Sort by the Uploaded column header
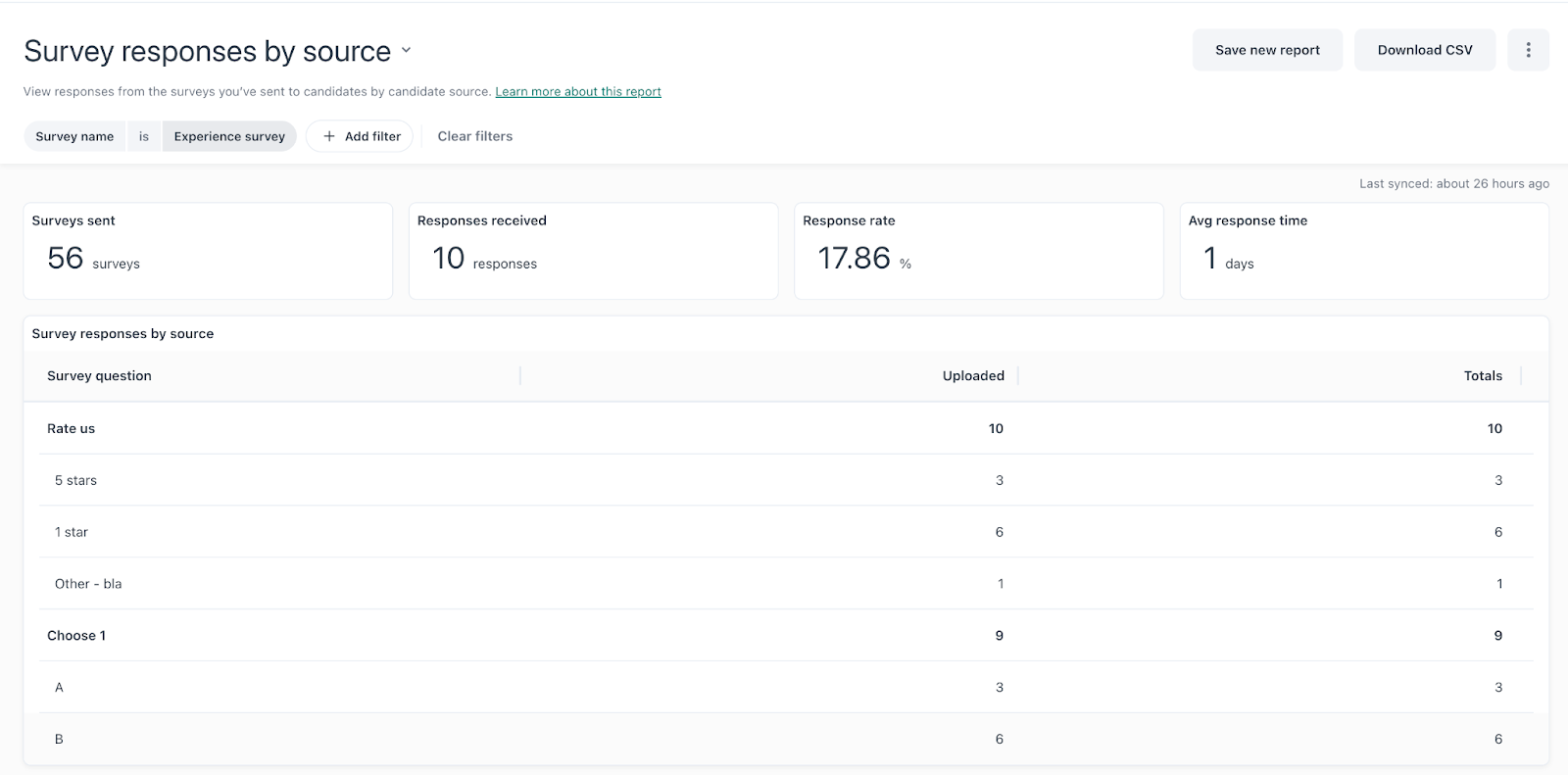The height and width of the screenshot is (775, 1568). (x=972, y=376)
